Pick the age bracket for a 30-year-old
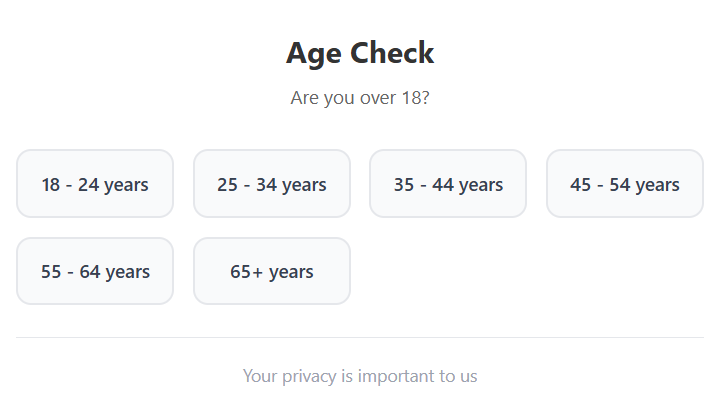 (272, 184)
